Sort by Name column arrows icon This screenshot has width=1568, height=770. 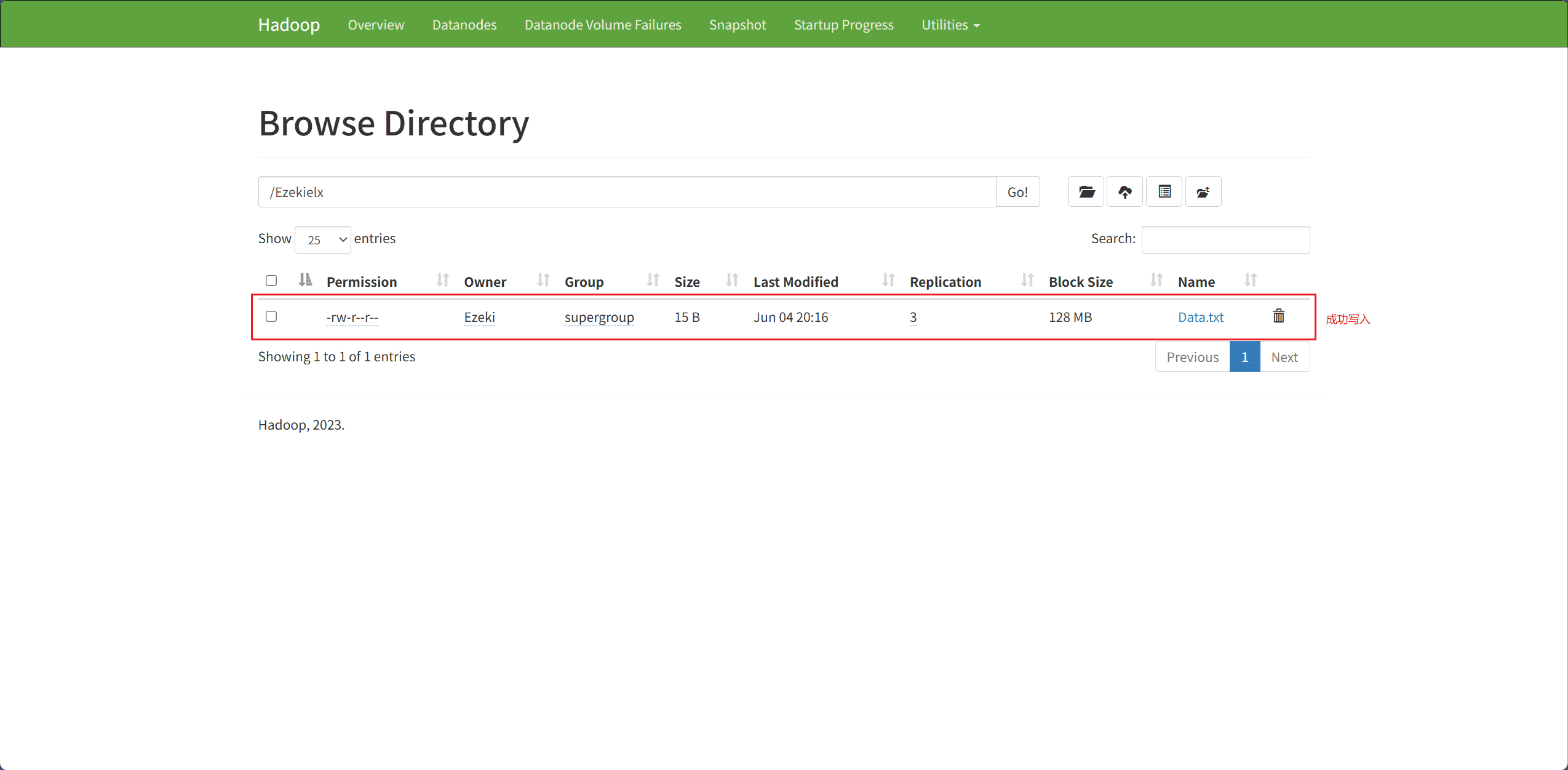click(x=1251, y=281)
